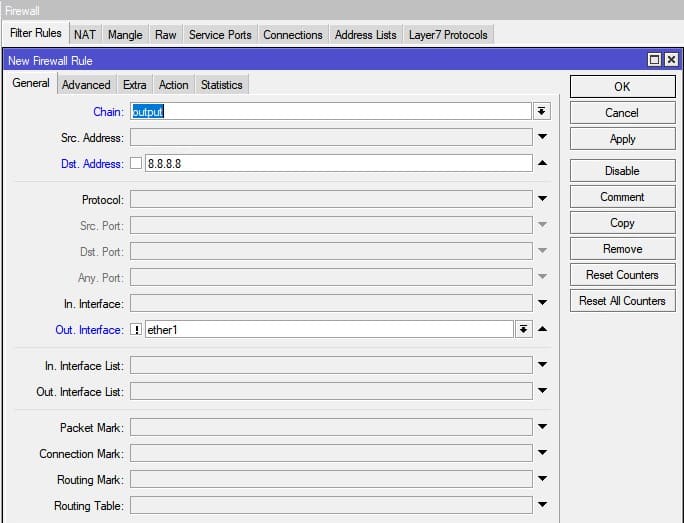Image resolution: width=684 pixels, height=523 pixels.
Task: Toggle the Out. Interface negation checkbox
Action: 136,329
